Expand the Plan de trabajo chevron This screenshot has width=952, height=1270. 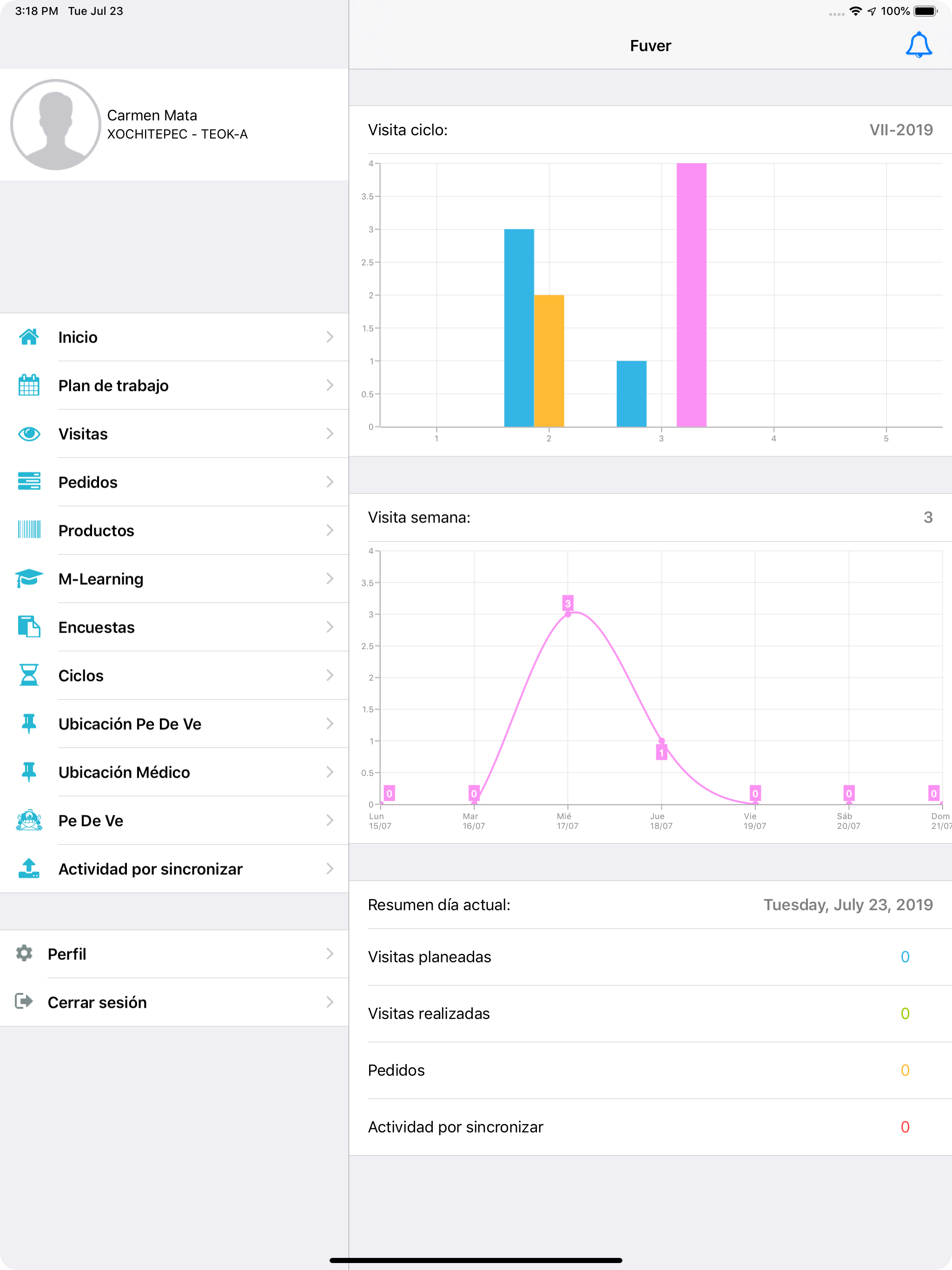click(330, 385)
